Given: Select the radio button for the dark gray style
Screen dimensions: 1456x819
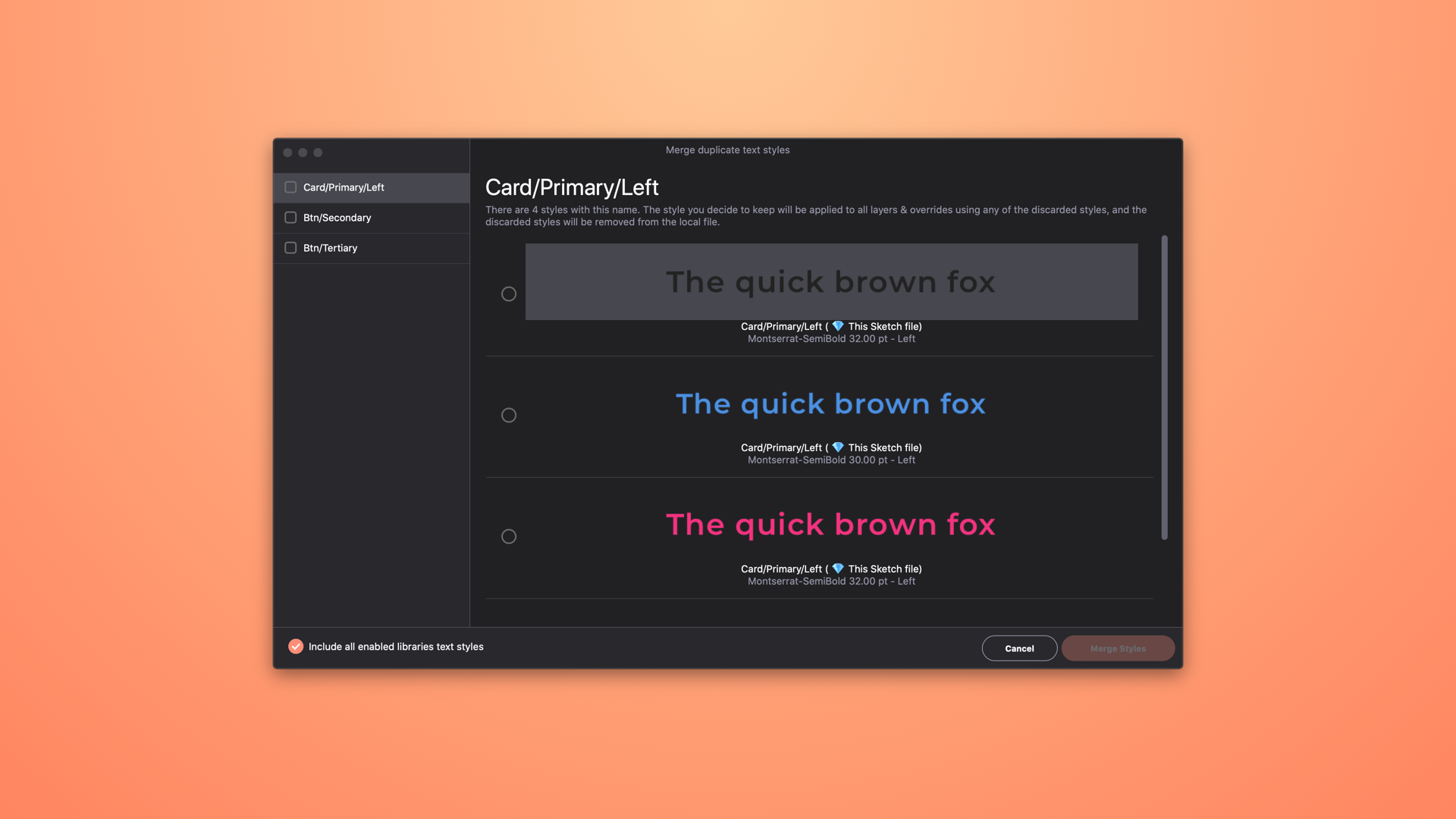Looking at the screenshot, I should (x=509, y=294).
